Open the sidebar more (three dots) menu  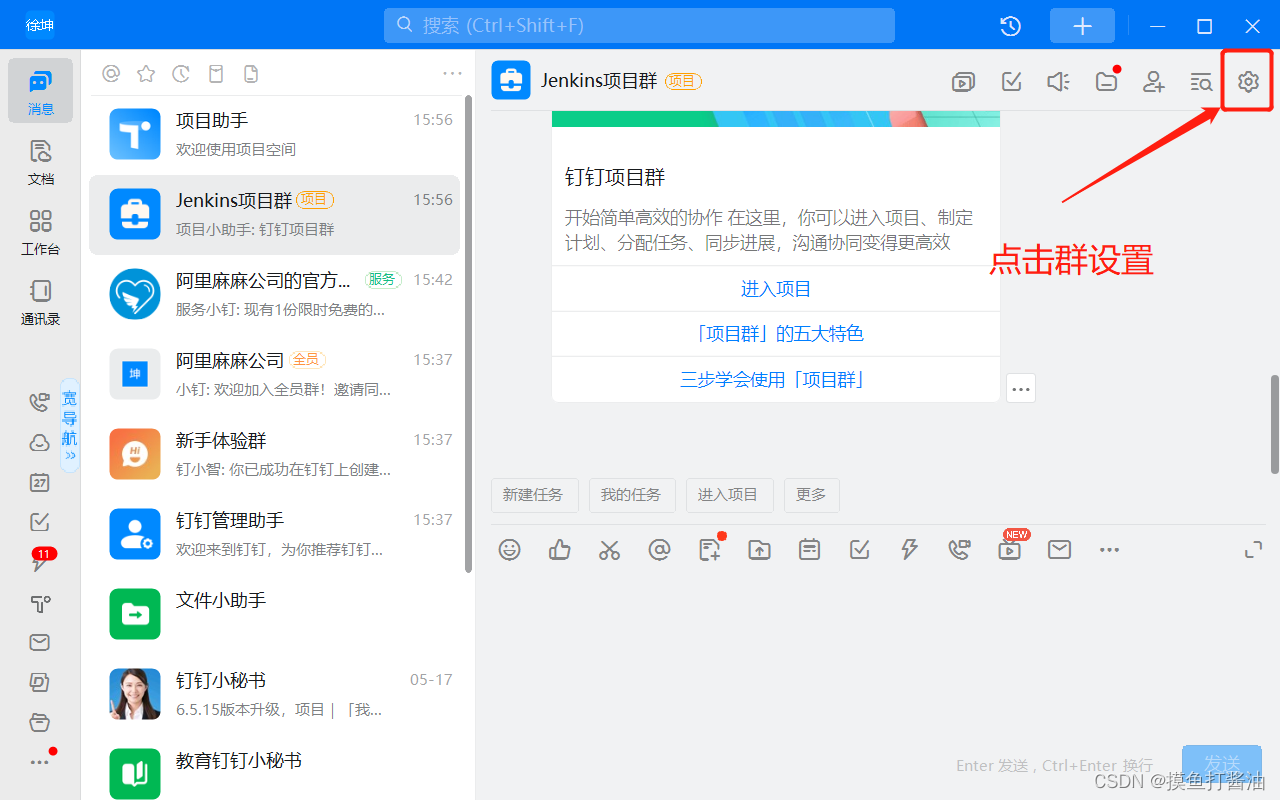[x=40, y=761]
